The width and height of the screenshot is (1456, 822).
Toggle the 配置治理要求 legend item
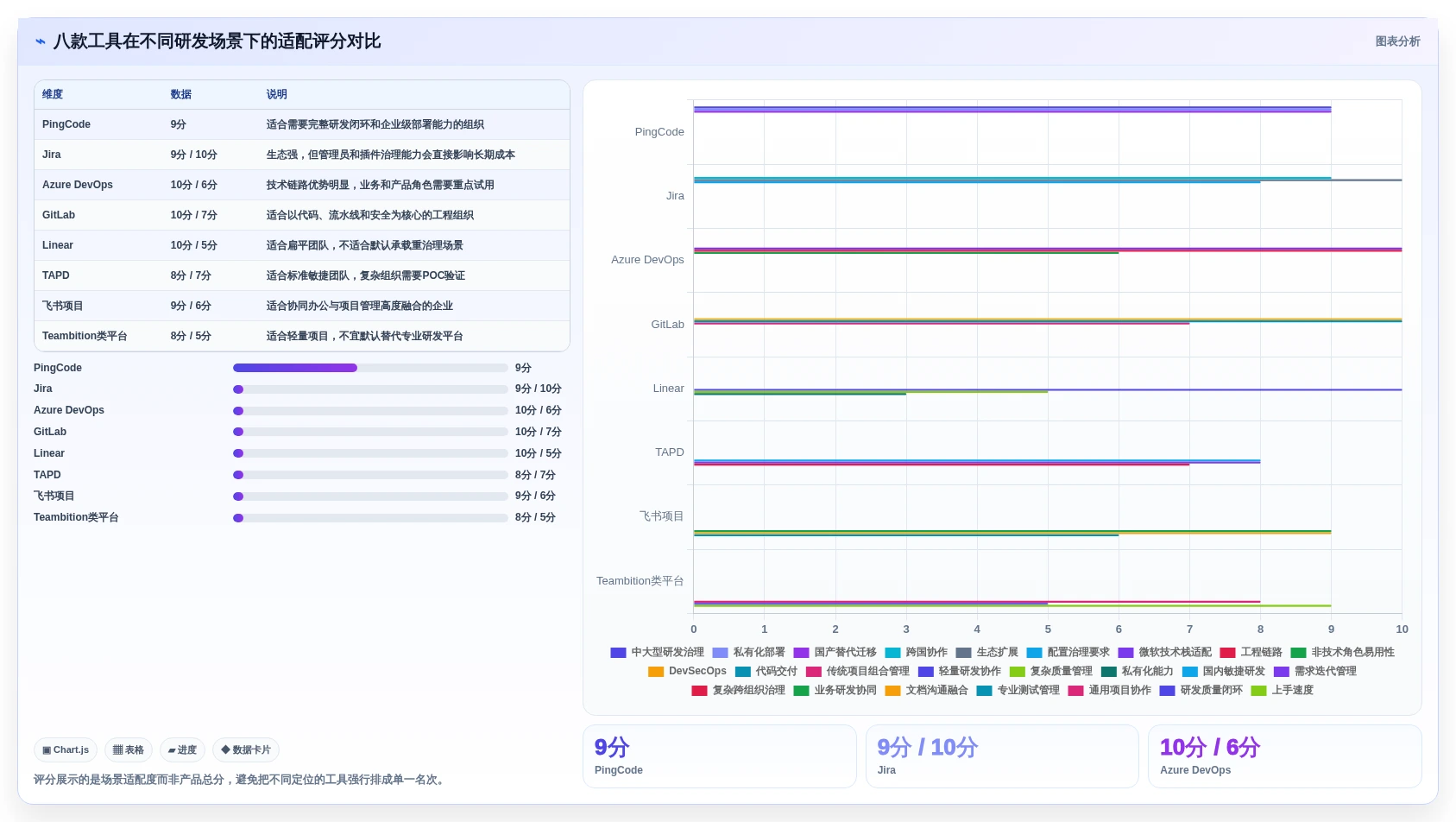click(1068, 653)
